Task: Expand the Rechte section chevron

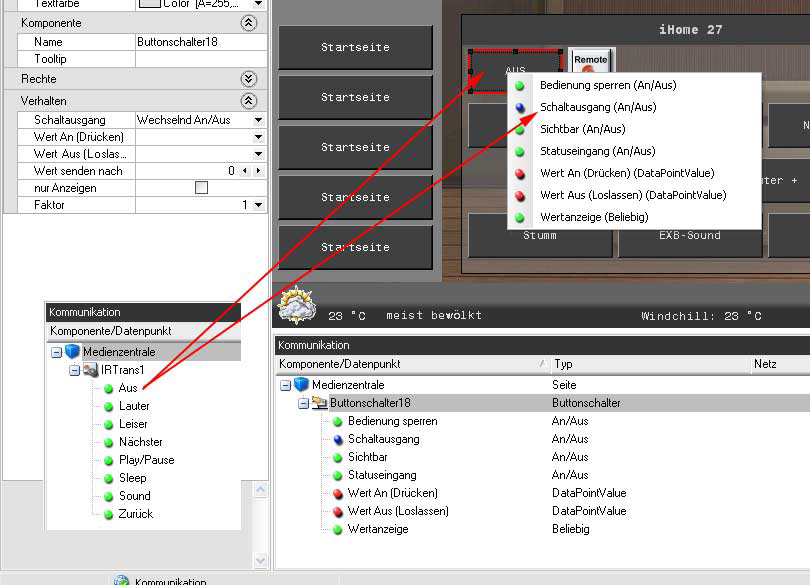Action: coord(248,79)
